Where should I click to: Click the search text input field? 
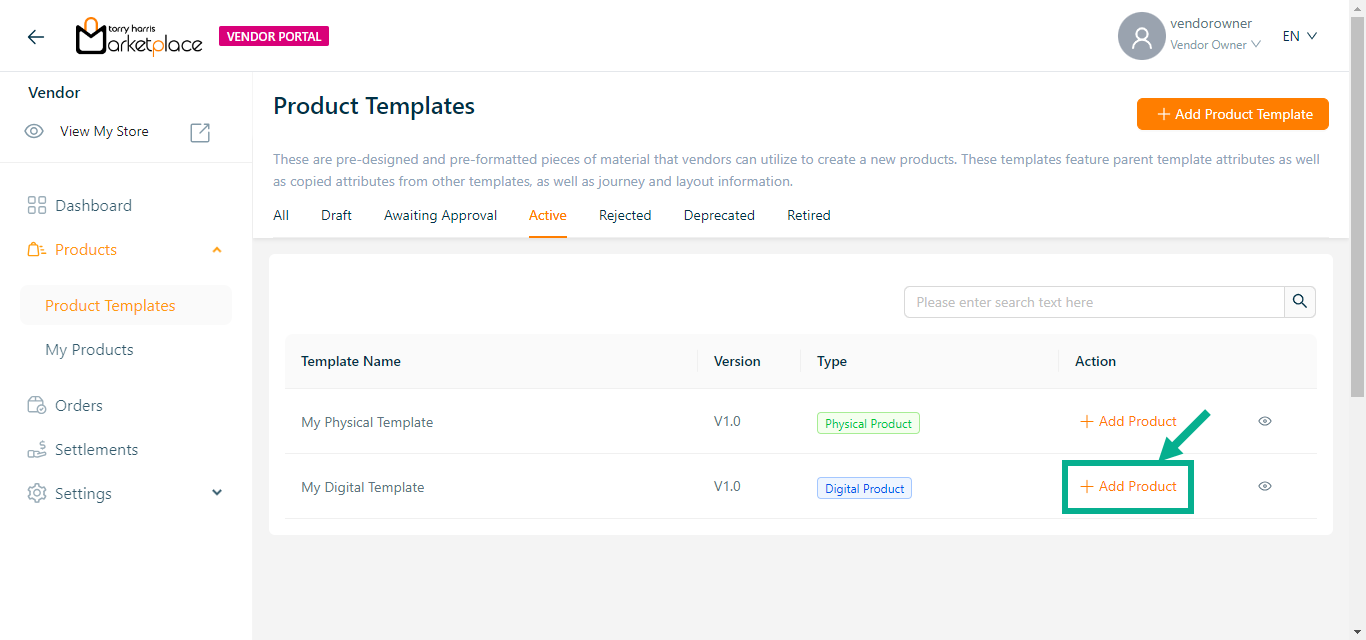click(1093, 302)
